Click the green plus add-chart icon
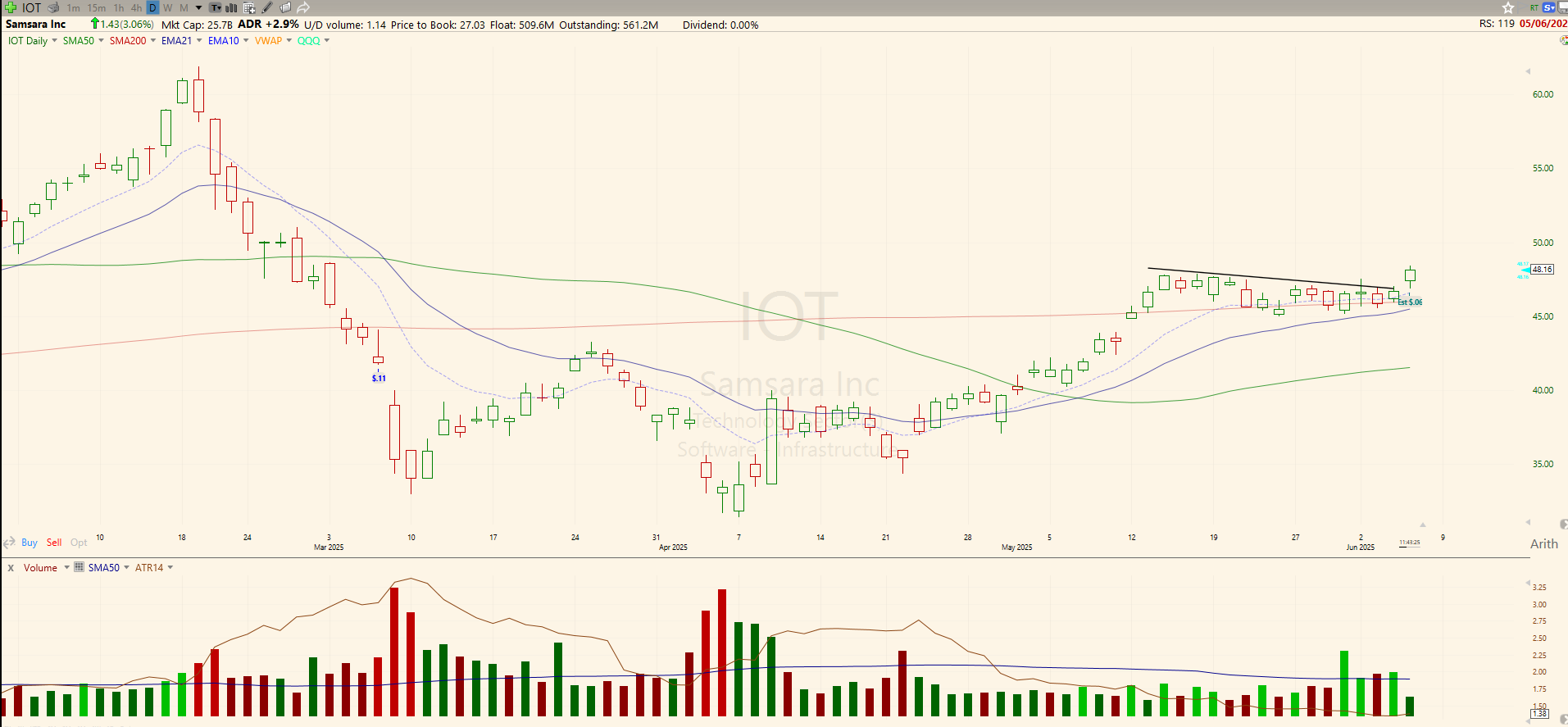1568x727 pixels. click(11, 7)
